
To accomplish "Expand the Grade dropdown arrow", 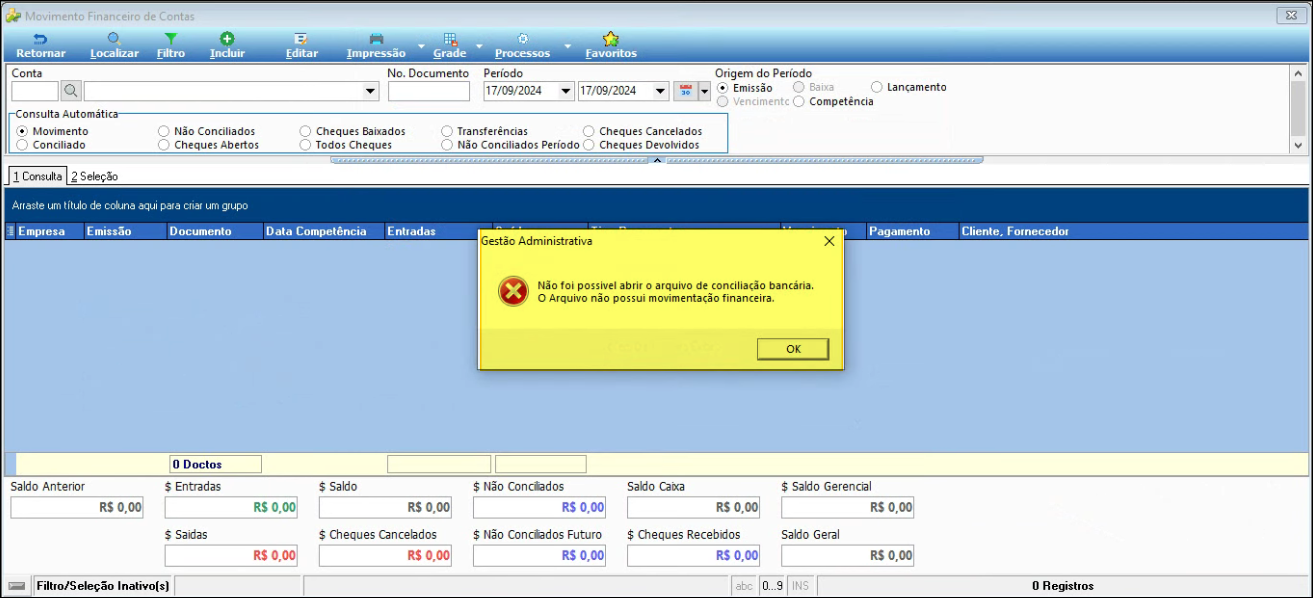I will pos(479,46).
